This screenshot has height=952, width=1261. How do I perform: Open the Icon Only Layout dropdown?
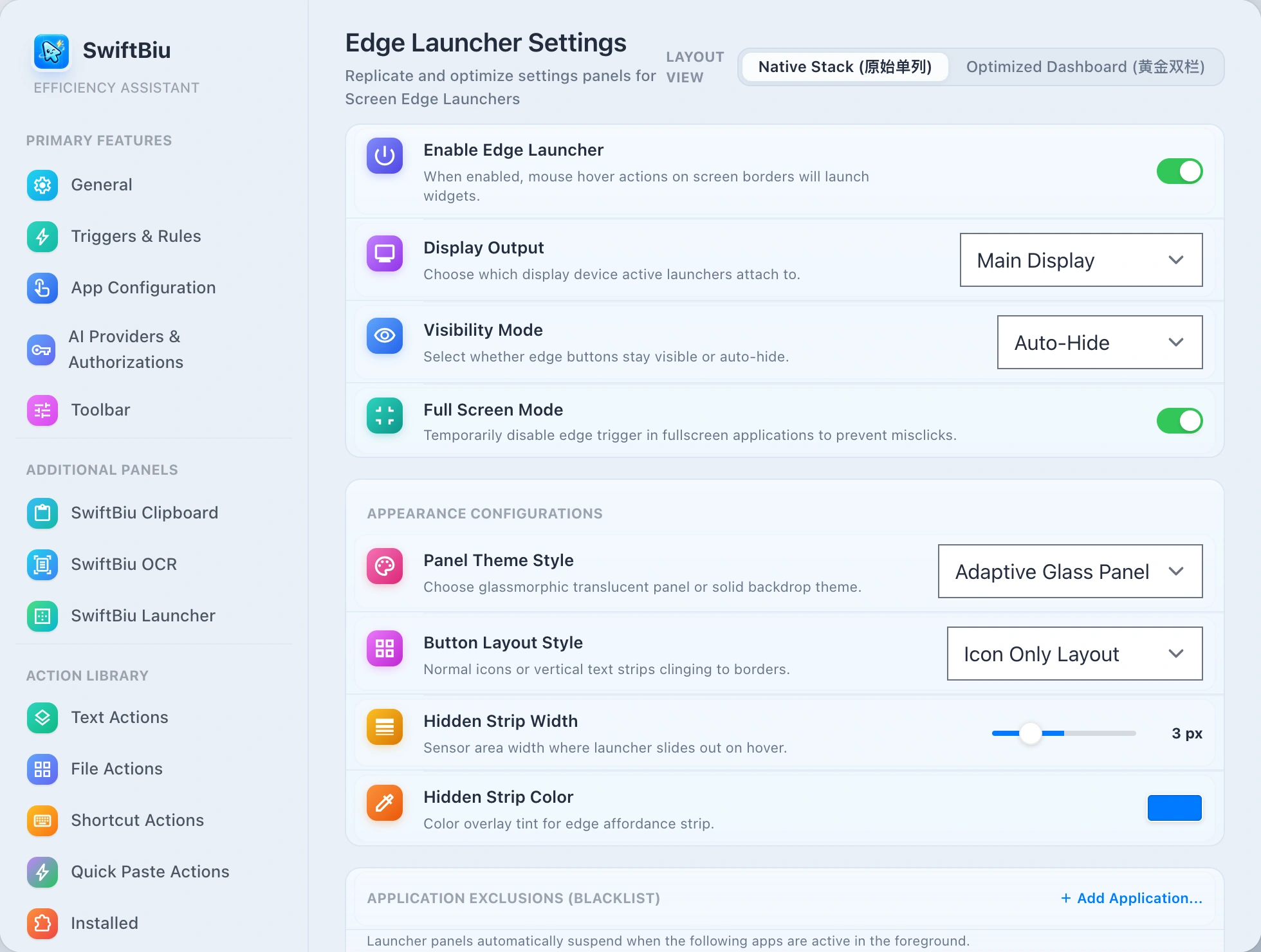tap(1074, 654)
